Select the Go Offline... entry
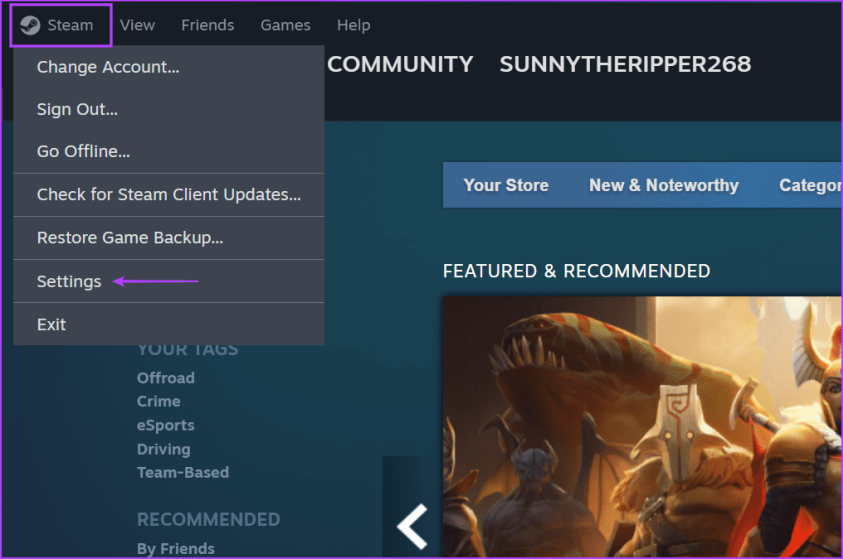Image resolution: width=843 pixels, height=559 pixels. (169, 151)
